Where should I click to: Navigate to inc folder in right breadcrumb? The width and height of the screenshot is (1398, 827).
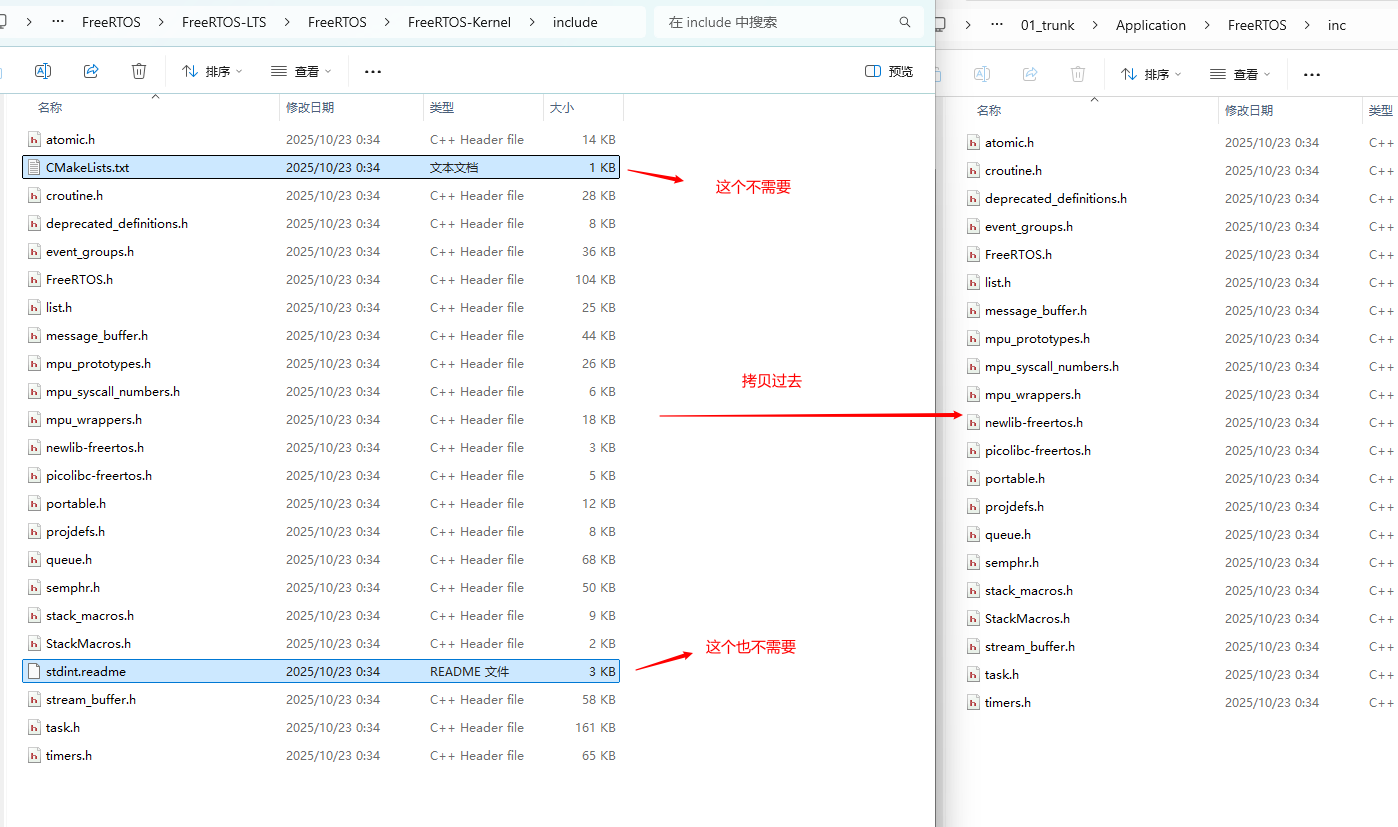pyautogui.click(x=1337, y=25)
